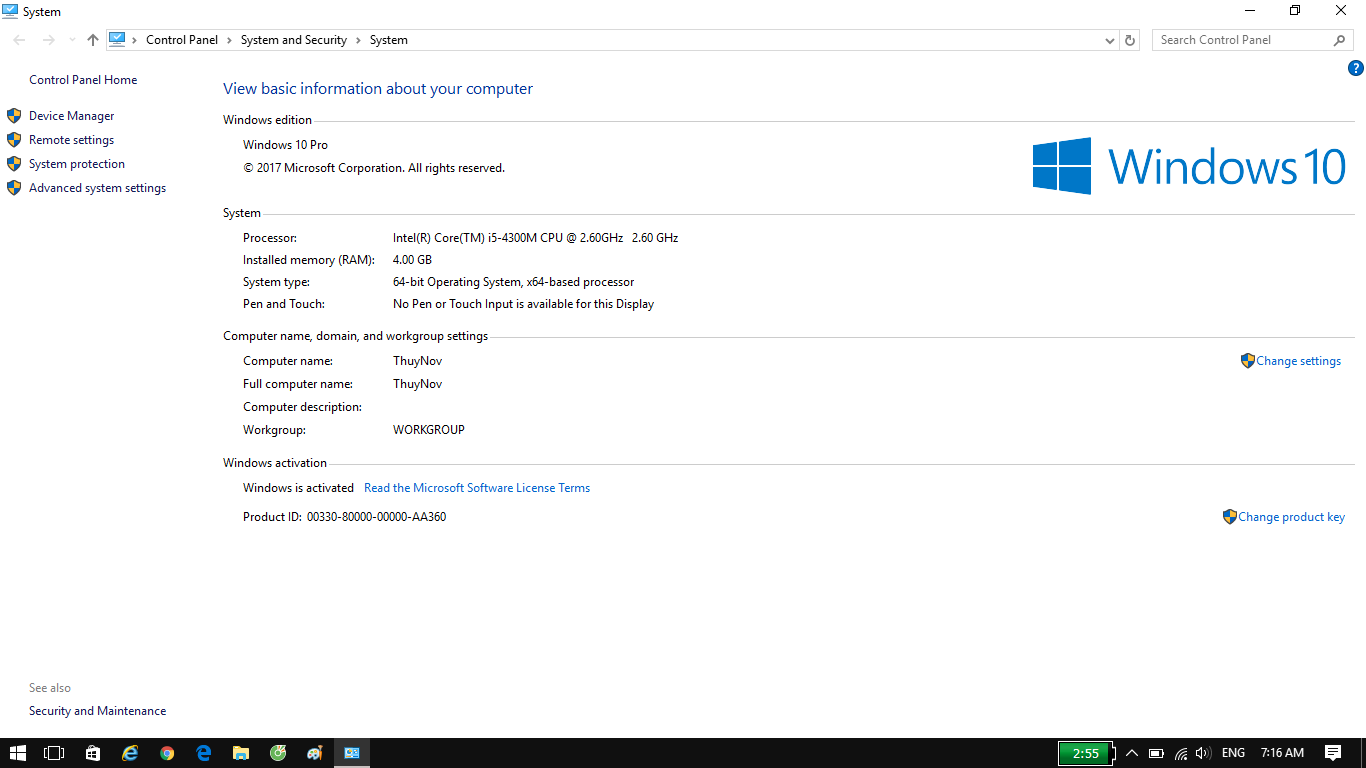Navigate to System and Security breadcrumb
This screenshot has height=768, width=1366.
pyautogui.click(x=294, y=40)
